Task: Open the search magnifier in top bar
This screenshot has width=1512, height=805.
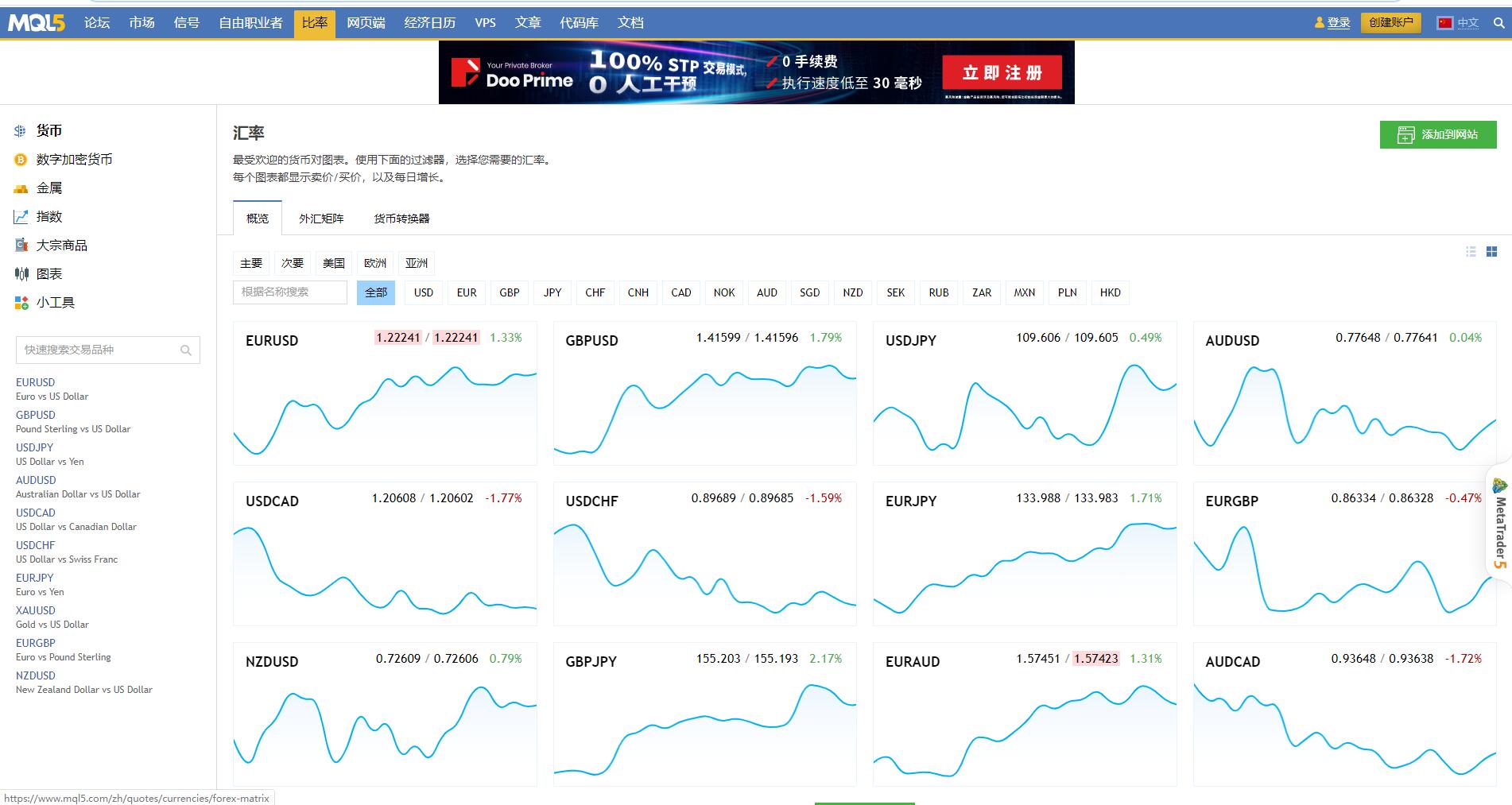Action: [1498, 23]
